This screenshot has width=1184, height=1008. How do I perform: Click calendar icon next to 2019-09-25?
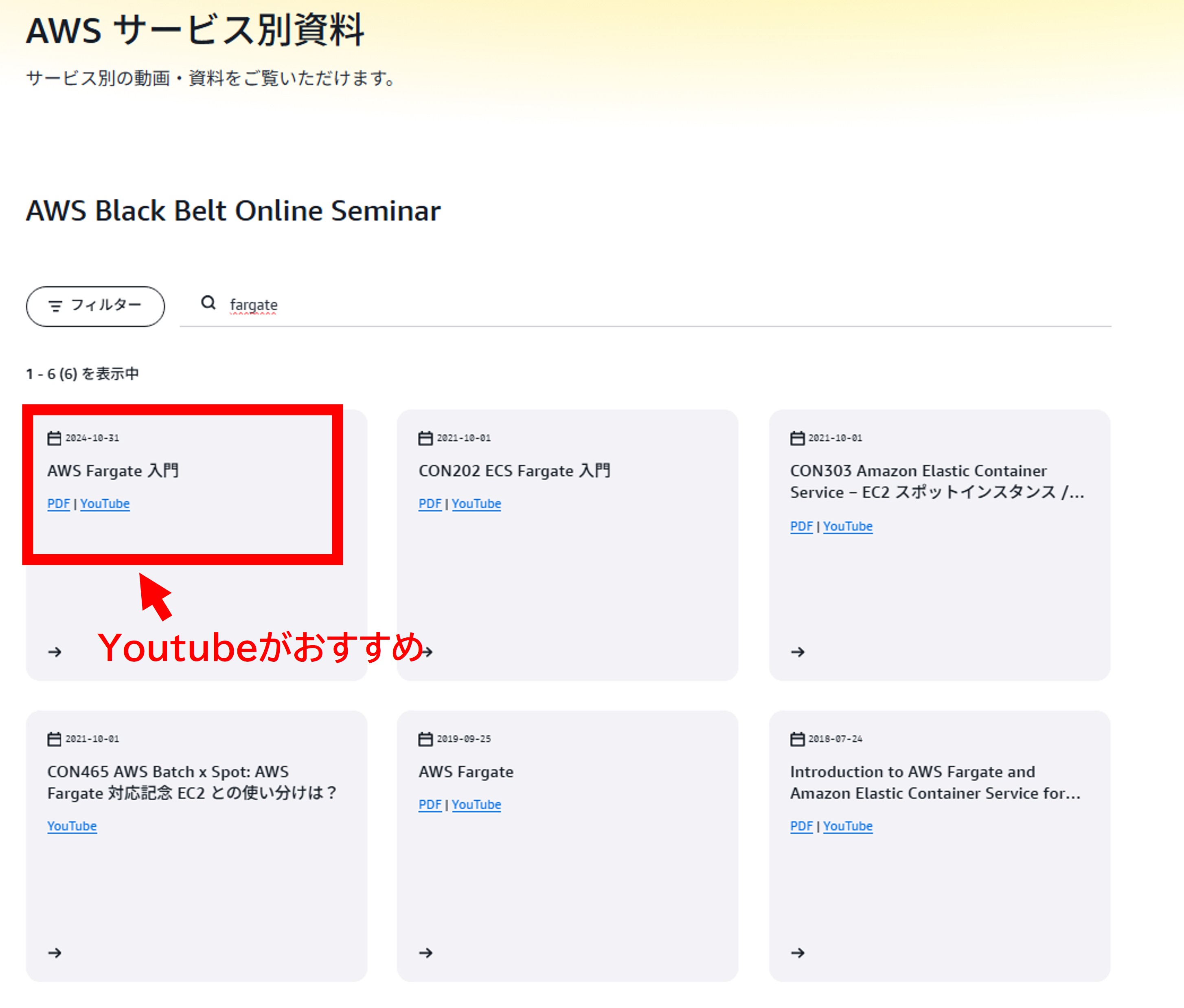(425, 739)
